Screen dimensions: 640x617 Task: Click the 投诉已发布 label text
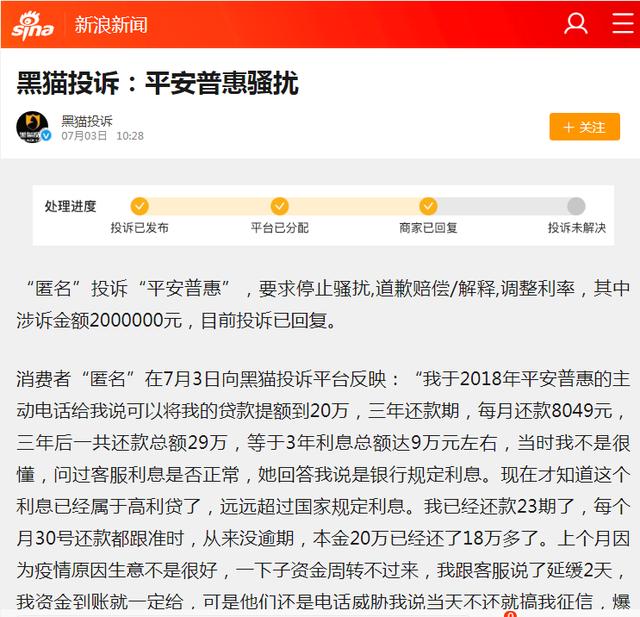tap(140, 228)
